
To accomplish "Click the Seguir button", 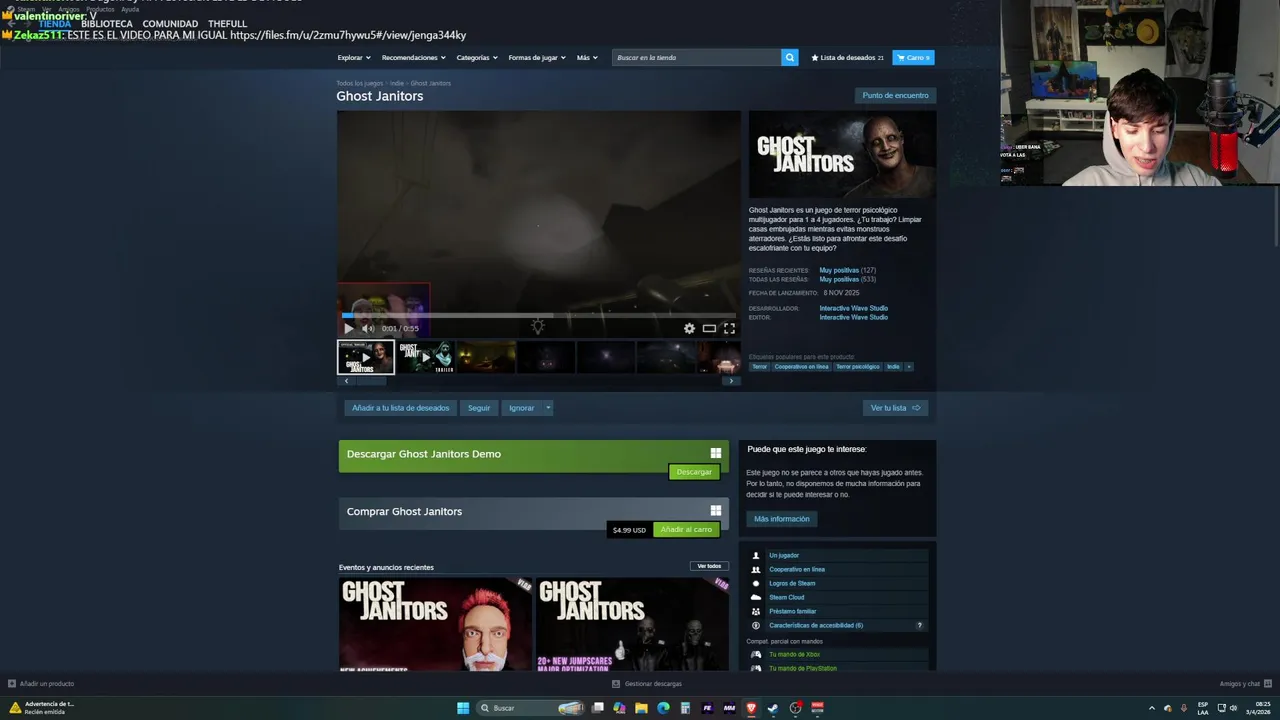I will (479, 408).
